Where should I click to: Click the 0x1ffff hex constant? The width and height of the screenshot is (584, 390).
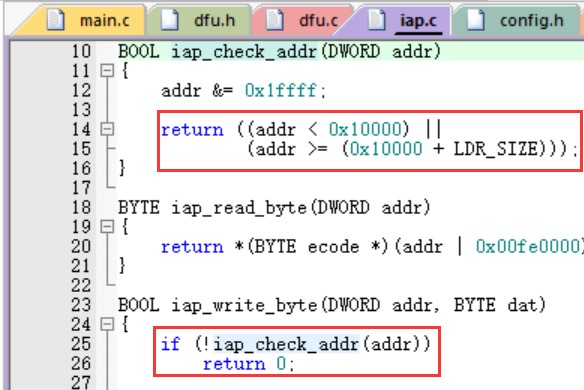pos(281,91)
